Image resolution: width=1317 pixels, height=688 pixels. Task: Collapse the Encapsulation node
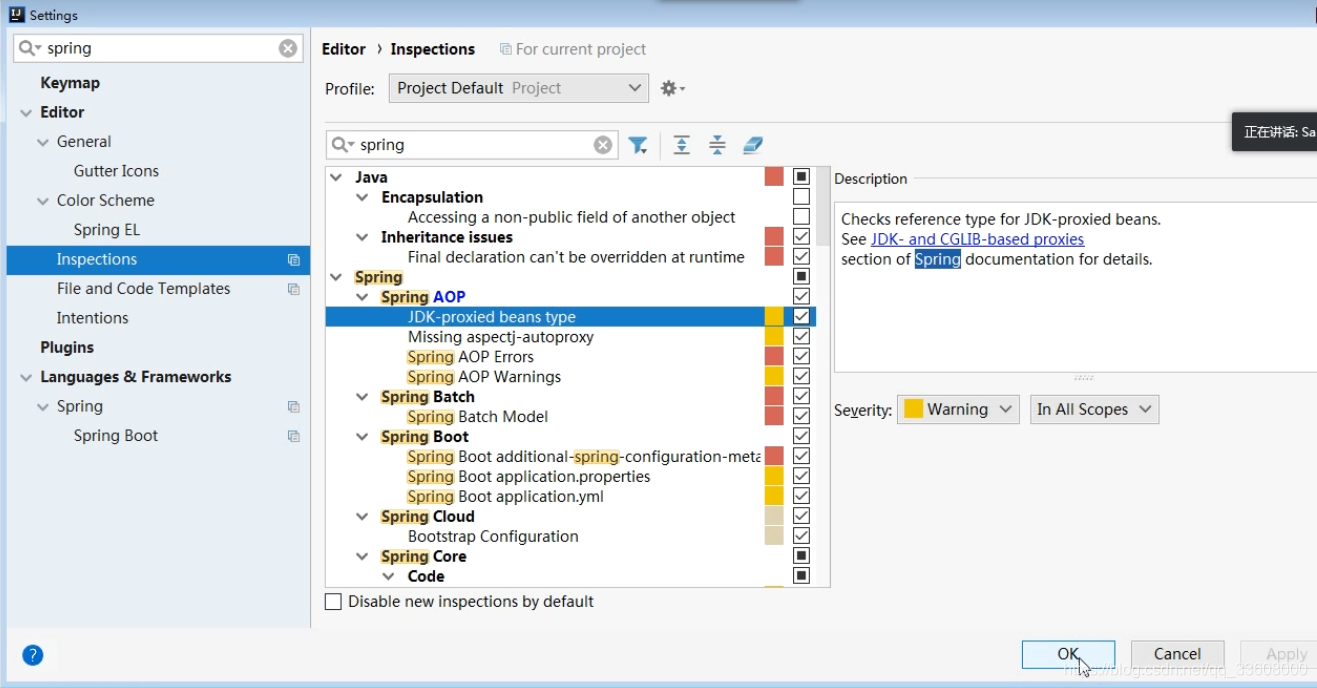click(362, 197)
